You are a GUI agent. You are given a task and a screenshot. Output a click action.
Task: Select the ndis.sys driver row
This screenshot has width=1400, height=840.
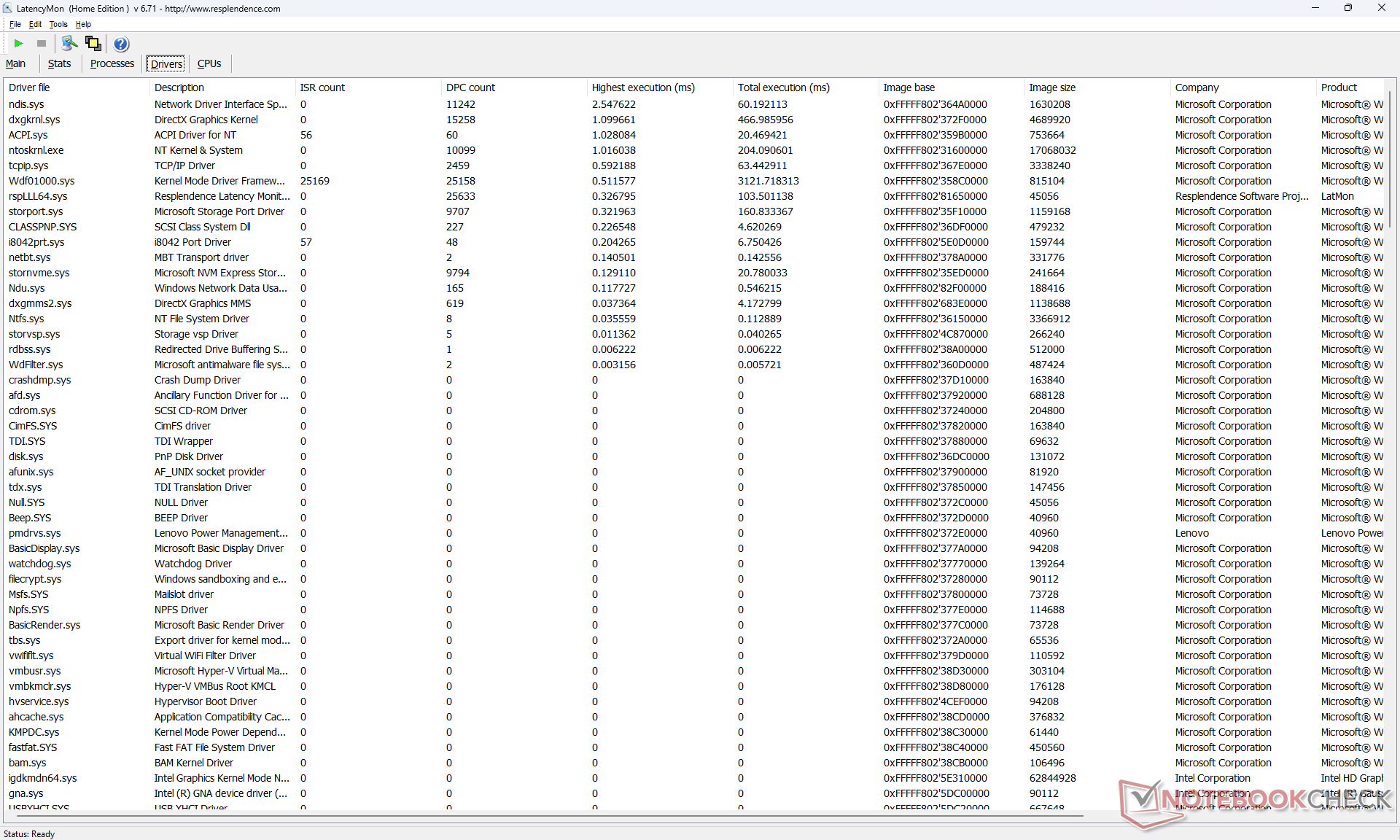26,104
